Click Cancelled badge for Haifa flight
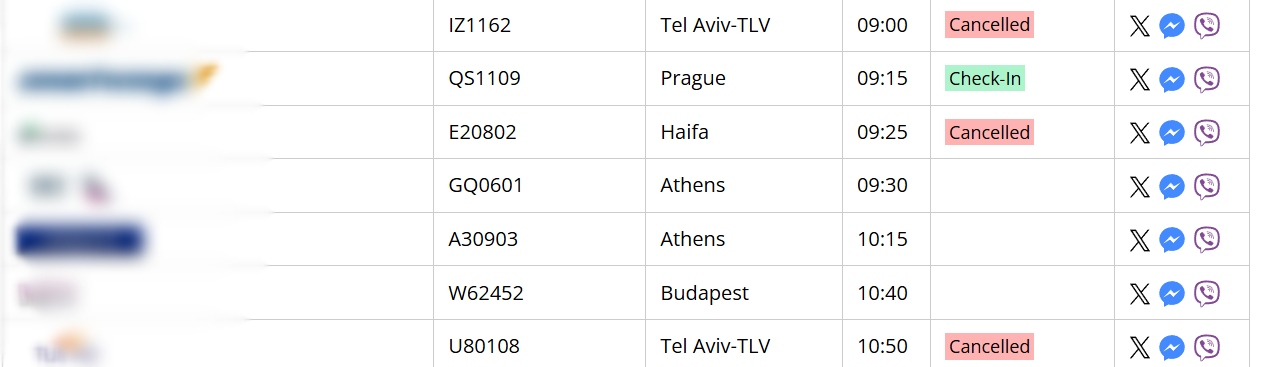Image resolution: width=1262 pixels, height=367 pixels. (x=989, y=132)
